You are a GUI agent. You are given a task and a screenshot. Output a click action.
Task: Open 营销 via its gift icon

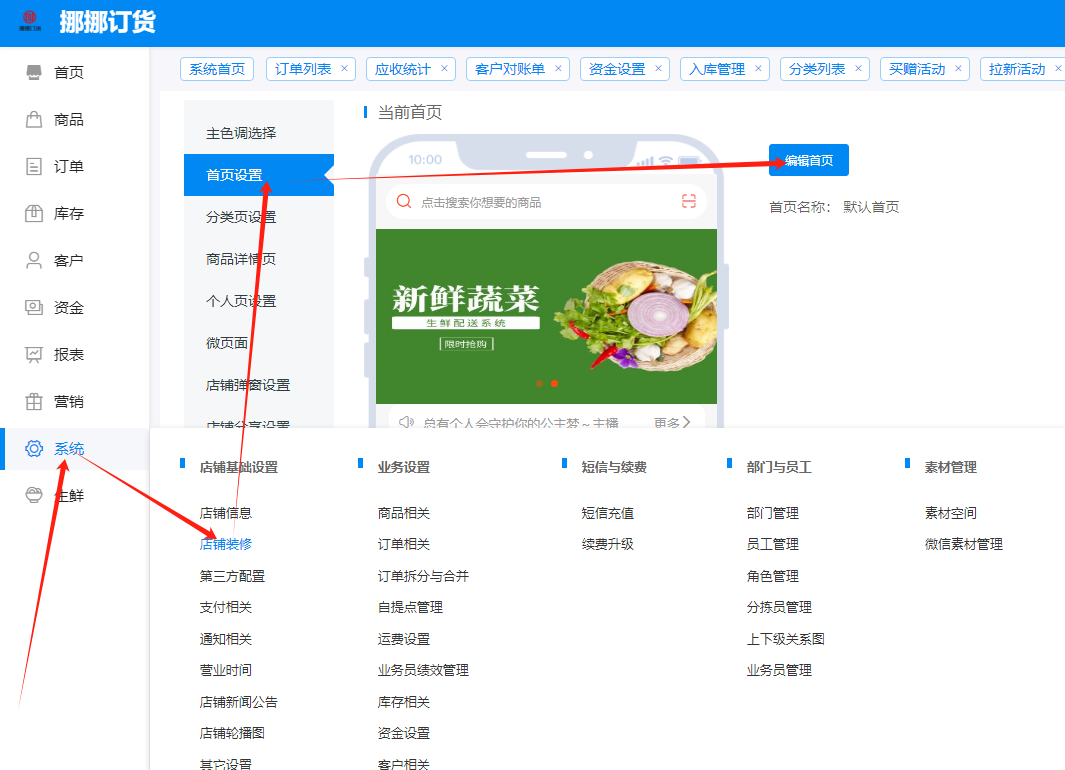point(34,401)
